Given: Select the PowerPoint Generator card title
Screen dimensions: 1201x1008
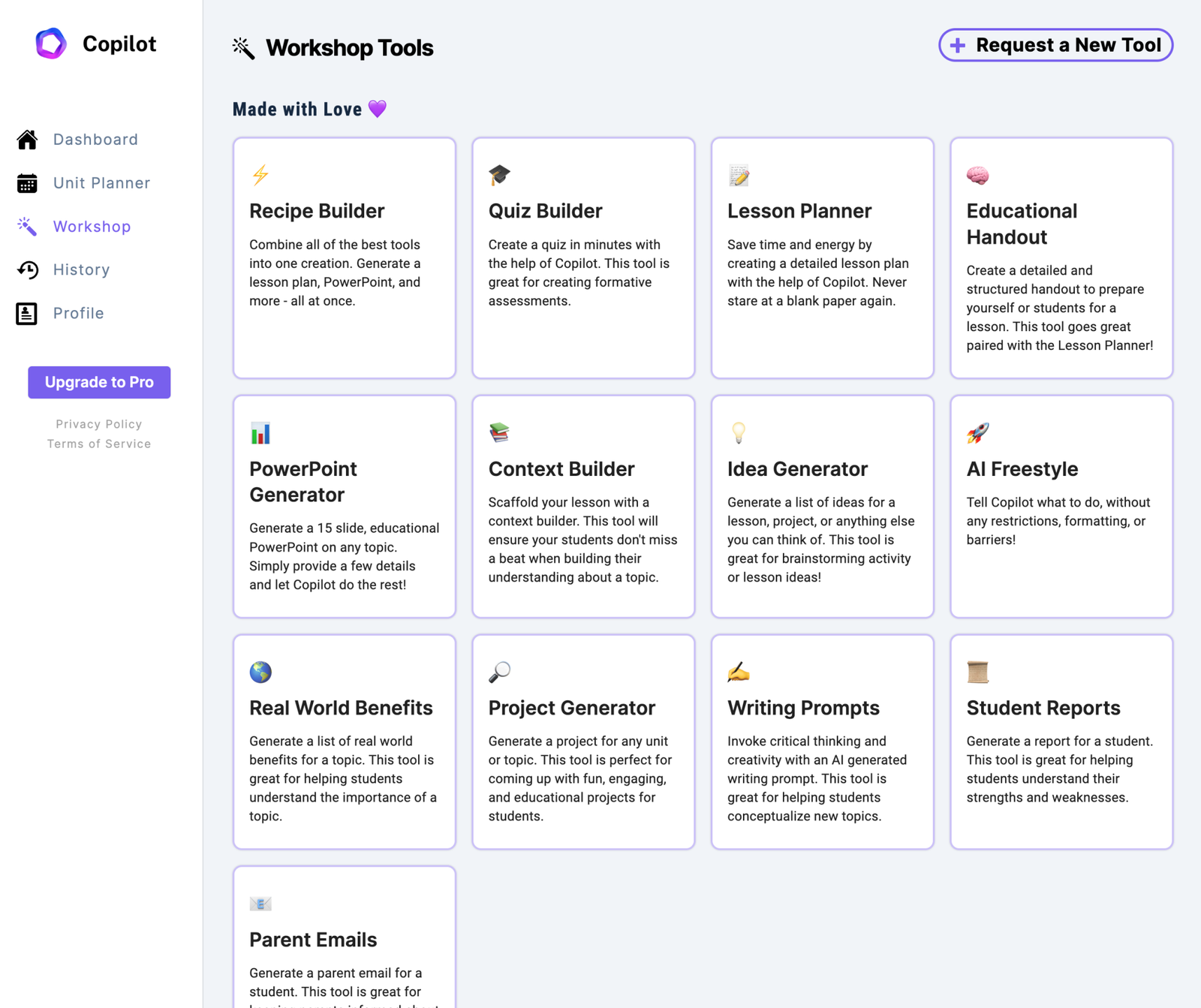Looking at the screenshot, I should 303,482.
